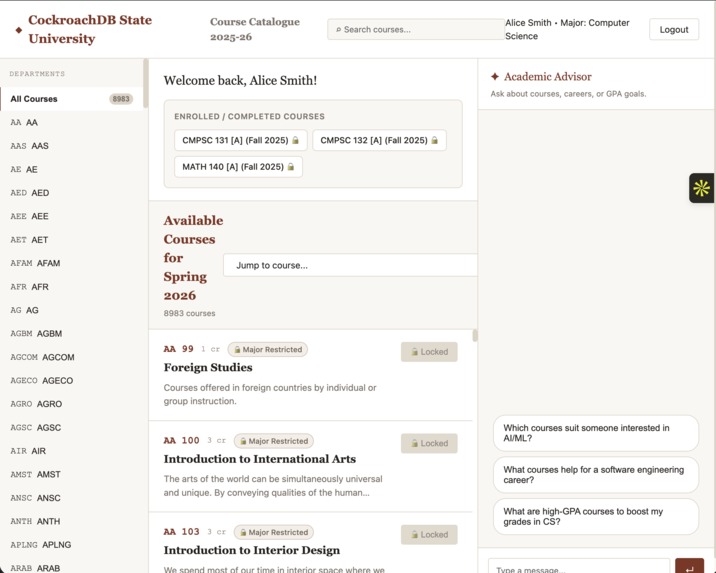The height and width of the screenshot is (573, 716).
Task: Choose the AG department
Action: [x=72, y=310]
